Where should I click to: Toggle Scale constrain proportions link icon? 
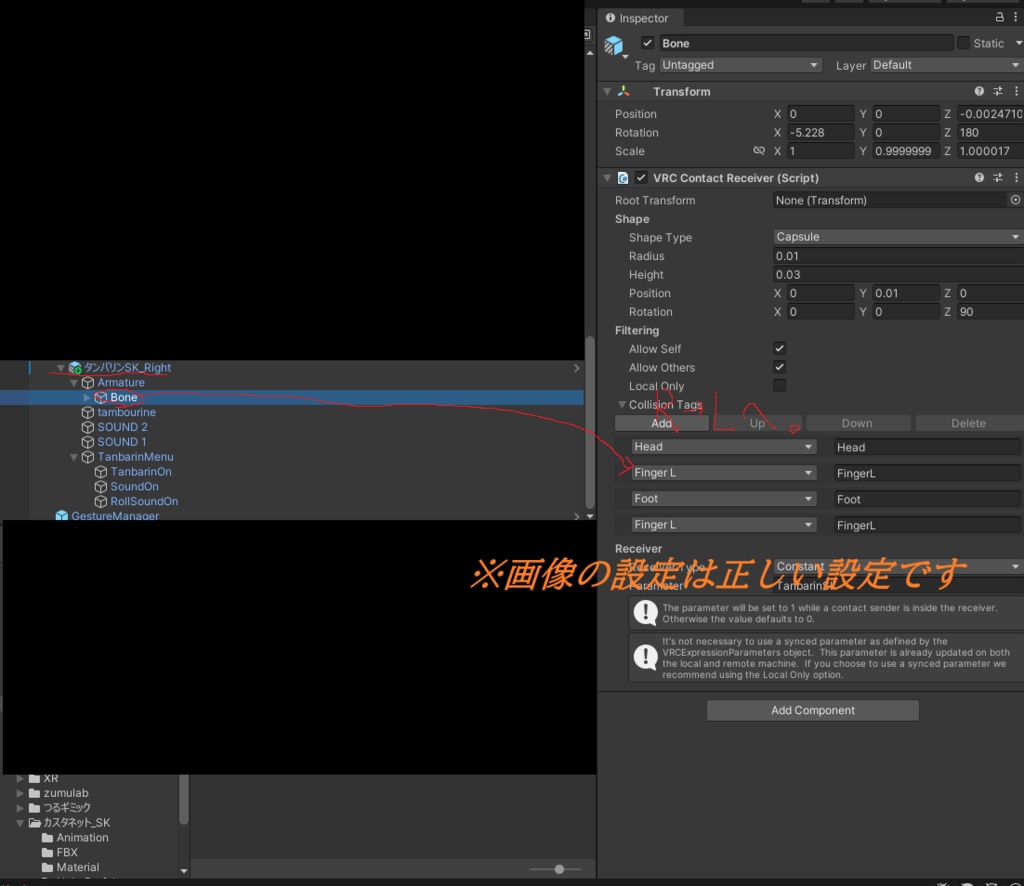(x=759, y=151)
